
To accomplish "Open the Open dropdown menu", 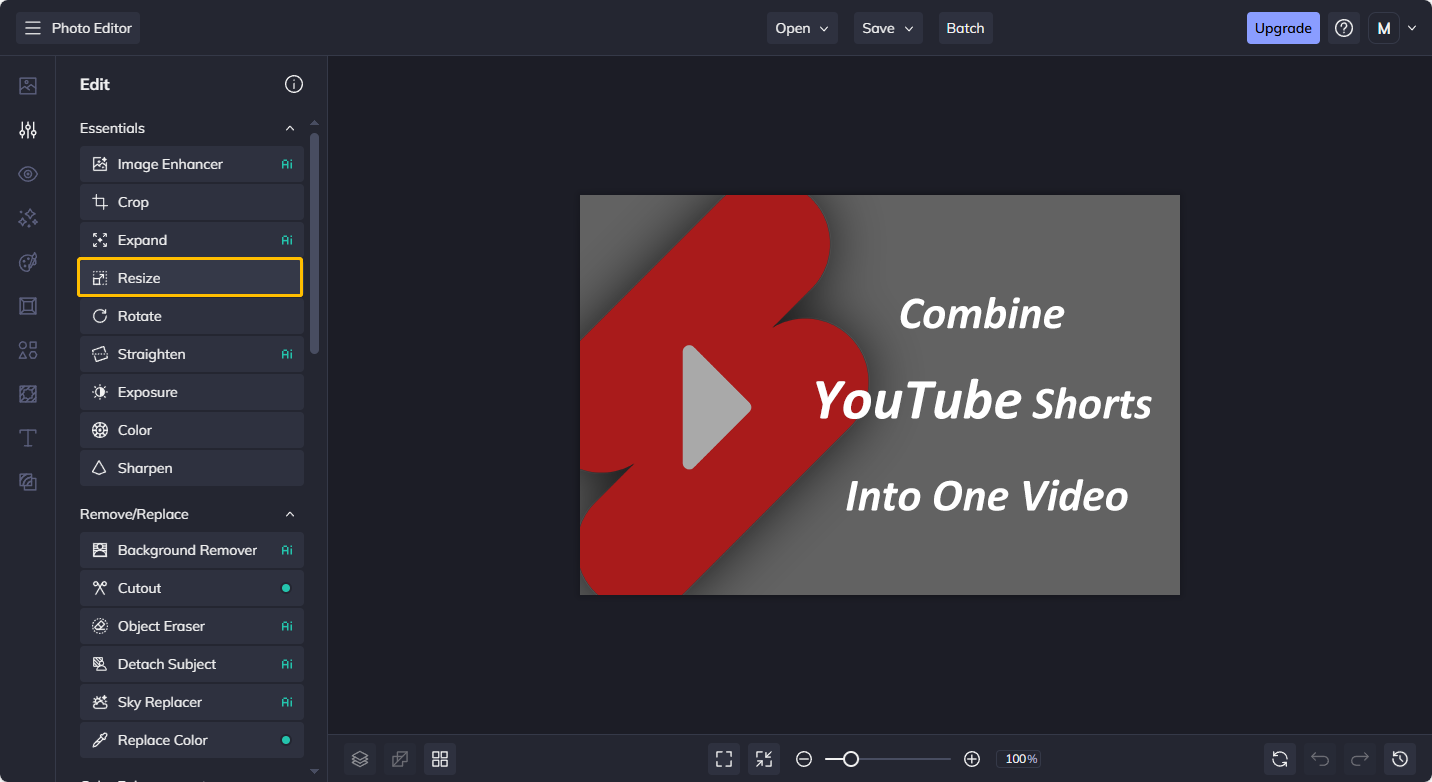I will (x=803, y=28).
